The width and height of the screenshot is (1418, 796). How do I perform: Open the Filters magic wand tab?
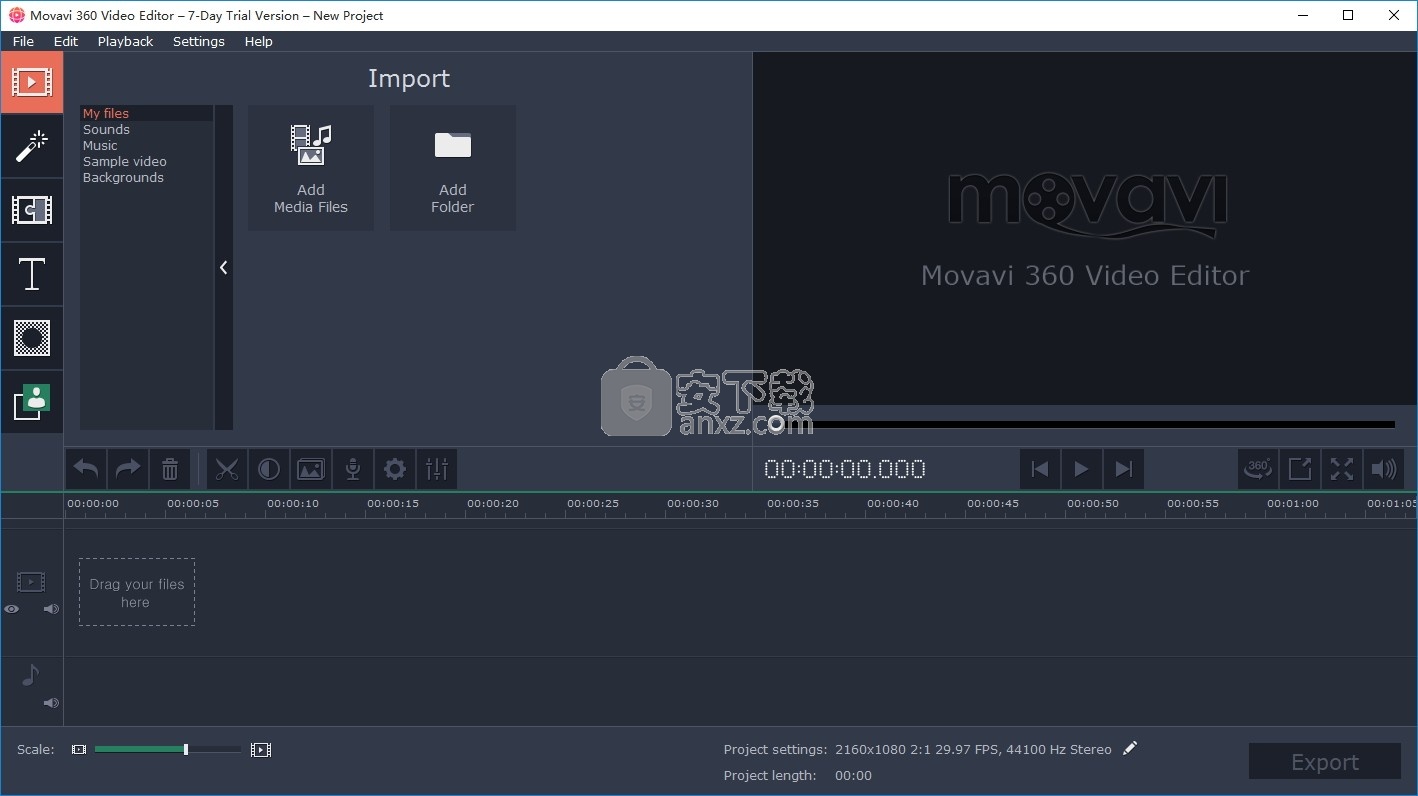coord(32,146)
